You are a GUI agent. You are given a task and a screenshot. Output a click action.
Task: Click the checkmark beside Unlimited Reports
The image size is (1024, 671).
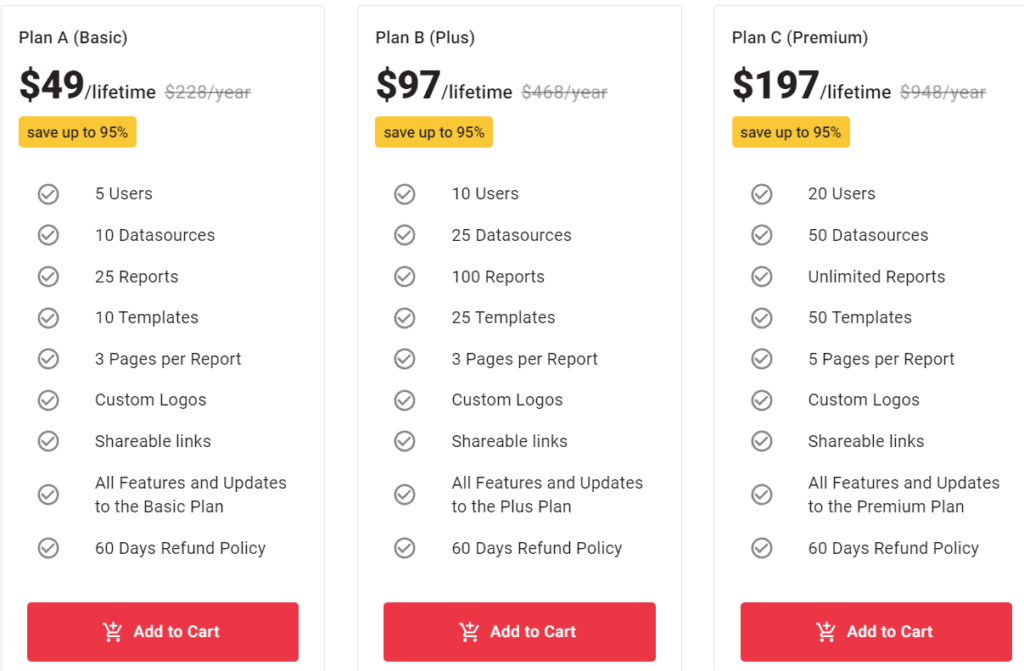tap(762, 276)
